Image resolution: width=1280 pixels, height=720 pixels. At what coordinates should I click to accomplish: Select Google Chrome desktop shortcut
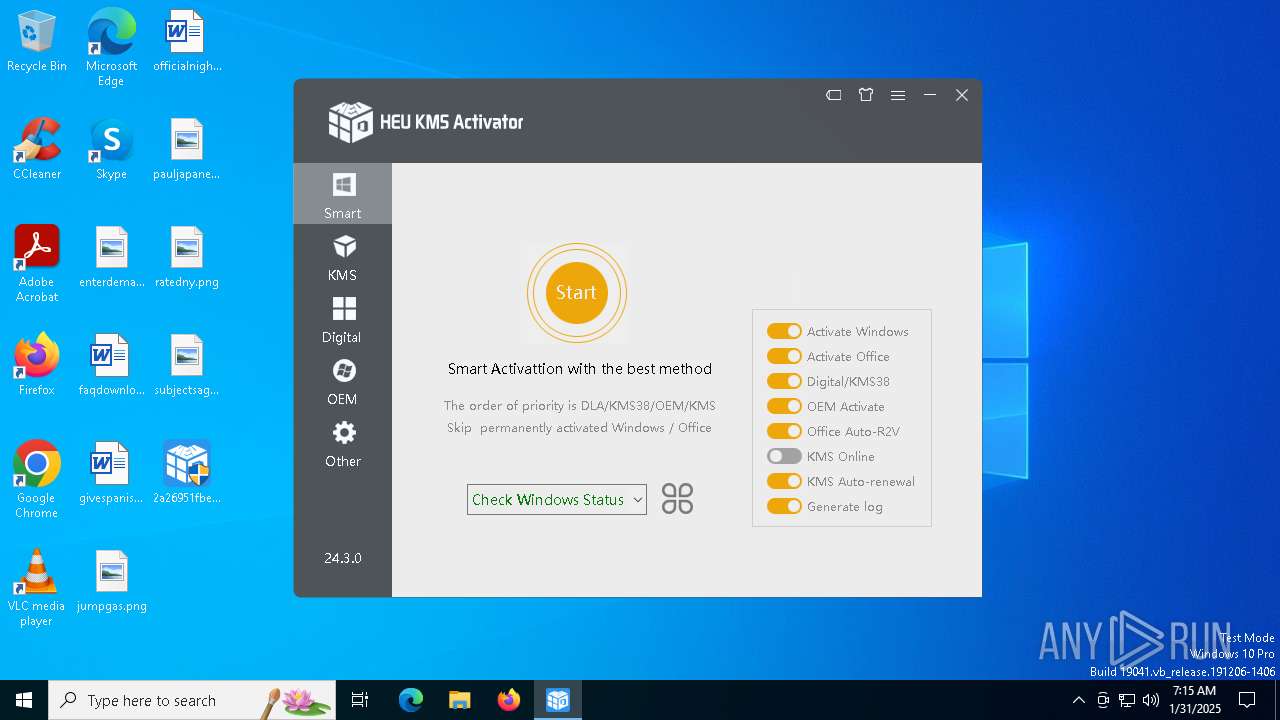click(x=37, y=480)
